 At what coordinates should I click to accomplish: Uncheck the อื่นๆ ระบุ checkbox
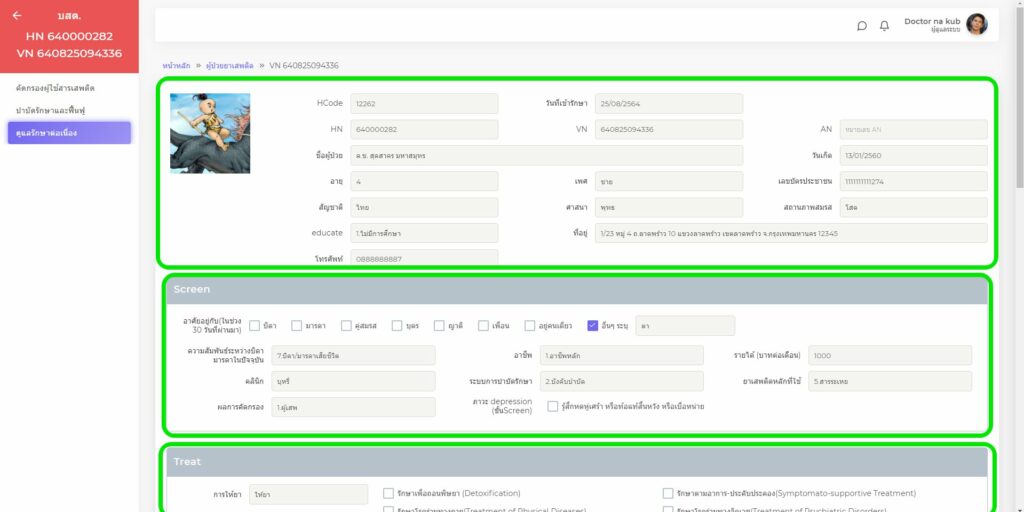click(x=593, y=326)
